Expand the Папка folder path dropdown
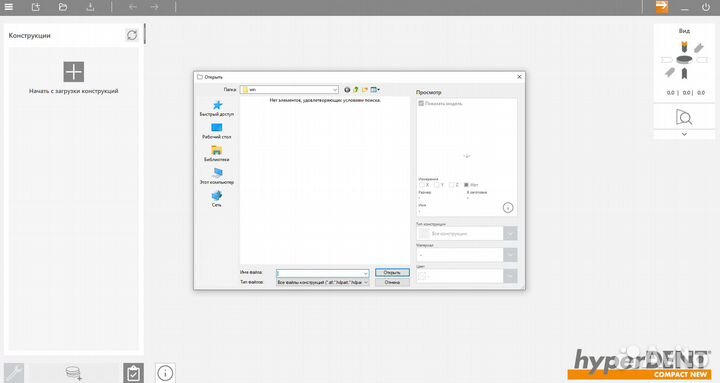This screenshot has width=720, height=383. [x=335, y=90]
